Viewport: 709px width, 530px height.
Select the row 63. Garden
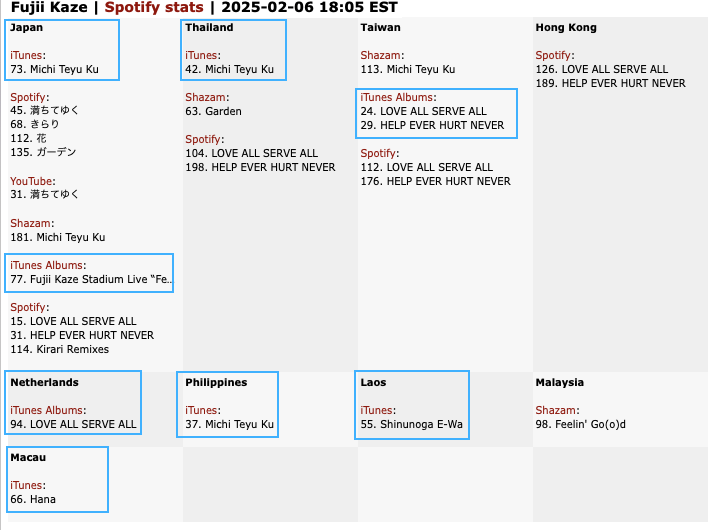coord(213,111)
